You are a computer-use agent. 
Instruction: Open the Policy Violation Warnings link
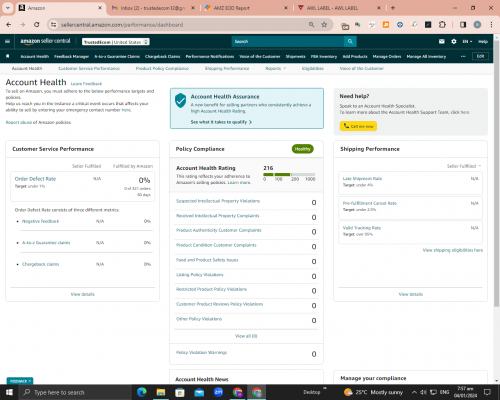tap(201, 352)
